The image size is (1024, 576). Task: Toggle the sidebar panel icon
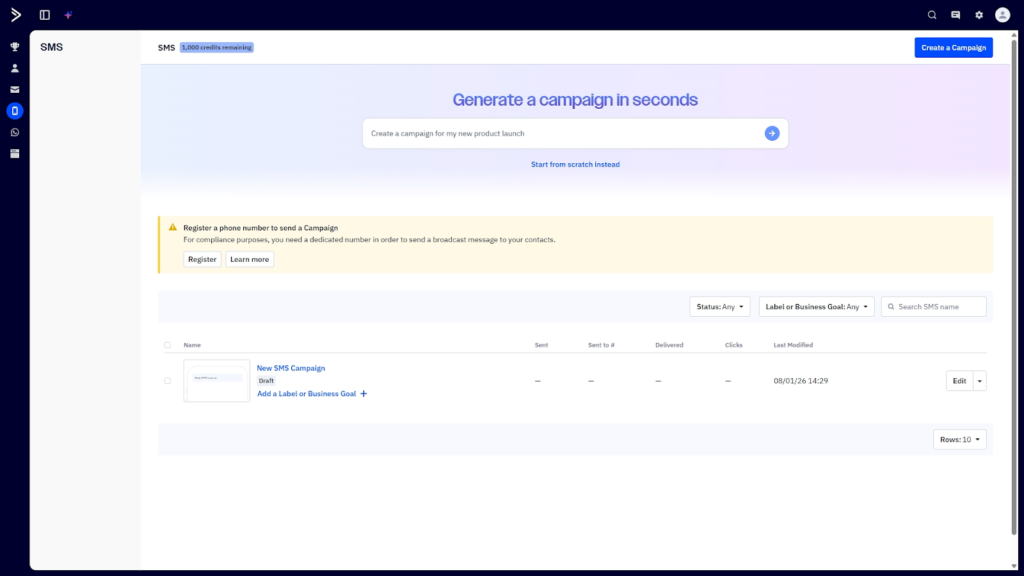pos(45,15)
